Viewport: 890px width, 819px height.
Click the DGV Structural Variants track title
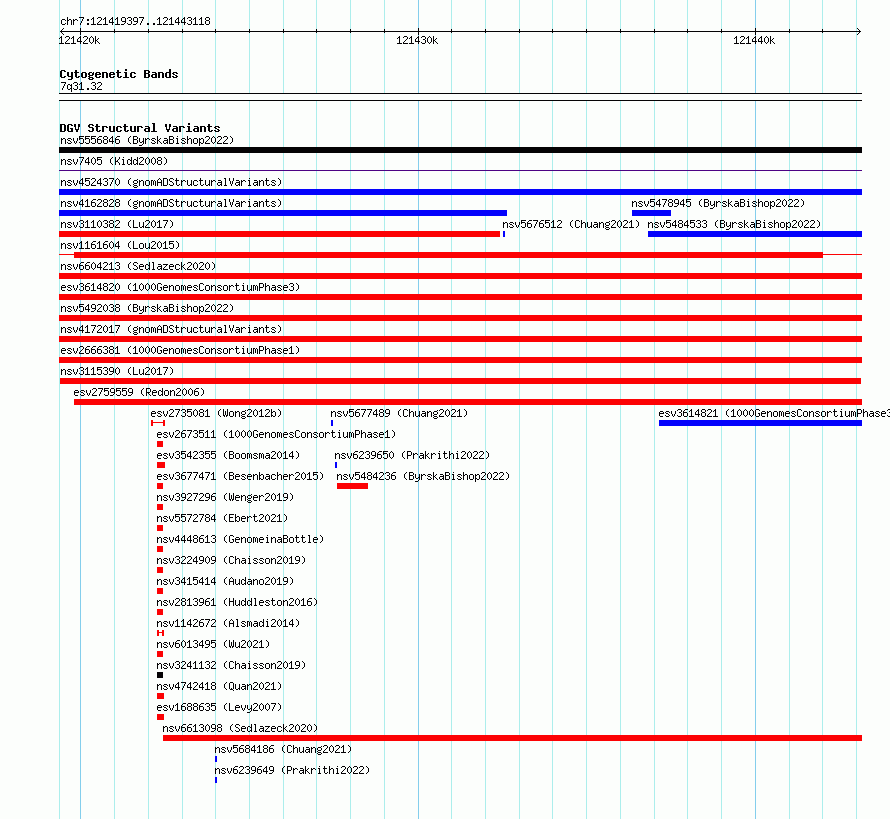coord(140,128)
